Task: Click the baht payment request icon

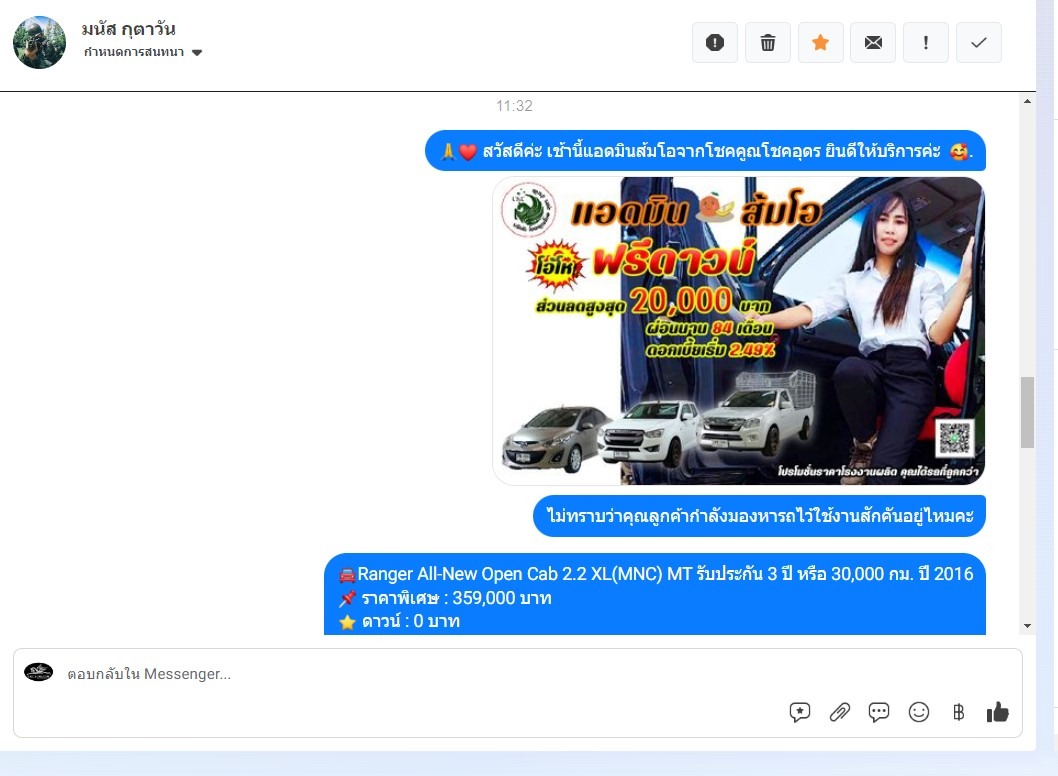Action: 958,712
